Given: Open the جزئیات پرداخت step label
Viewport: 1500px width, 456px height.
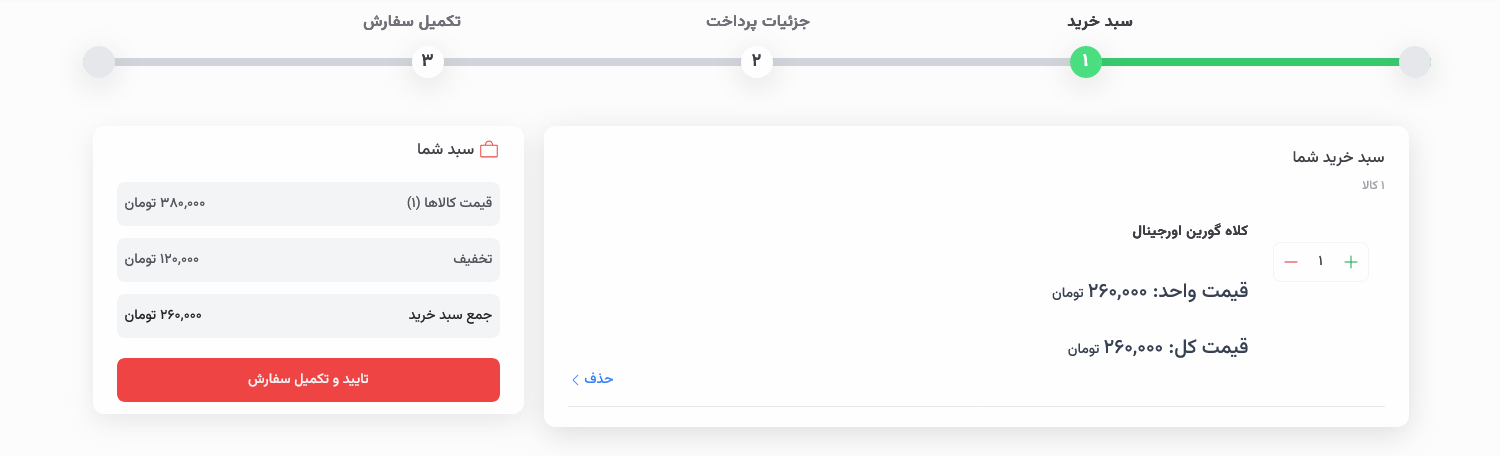Looking at the screenshot, I should click(758, 21).
